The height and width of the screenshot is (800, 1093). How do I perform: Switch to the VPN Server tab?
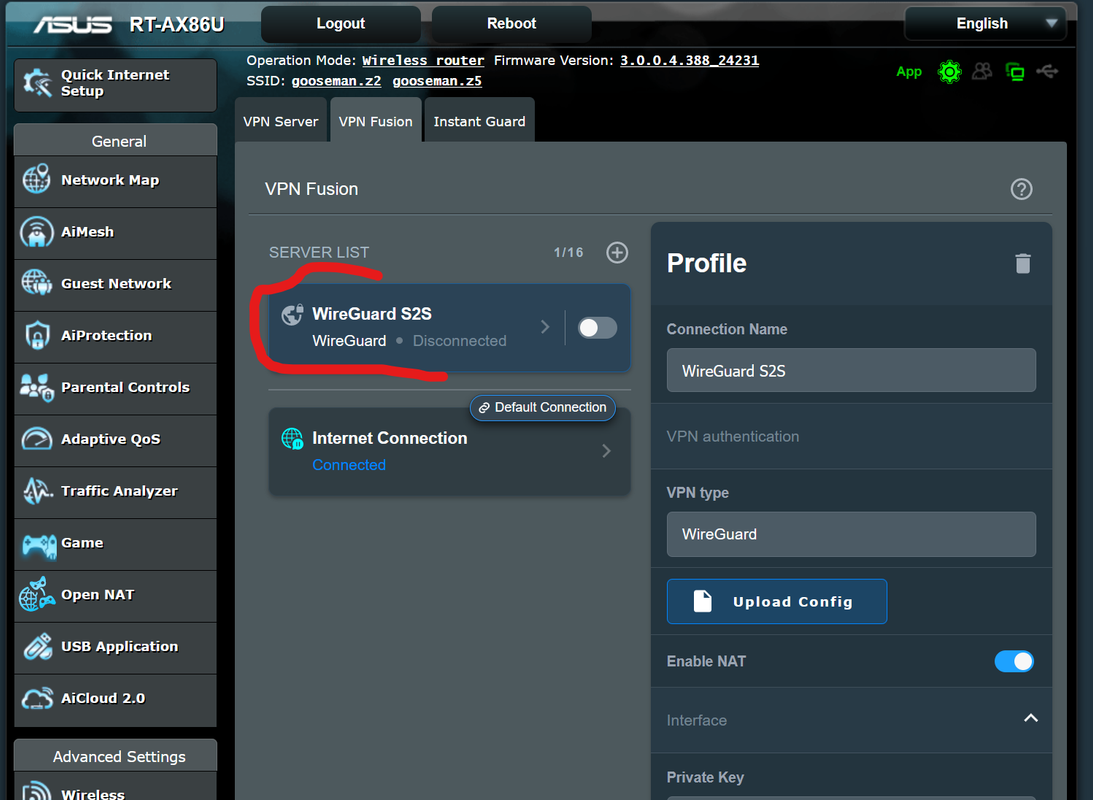coord(280,121)
